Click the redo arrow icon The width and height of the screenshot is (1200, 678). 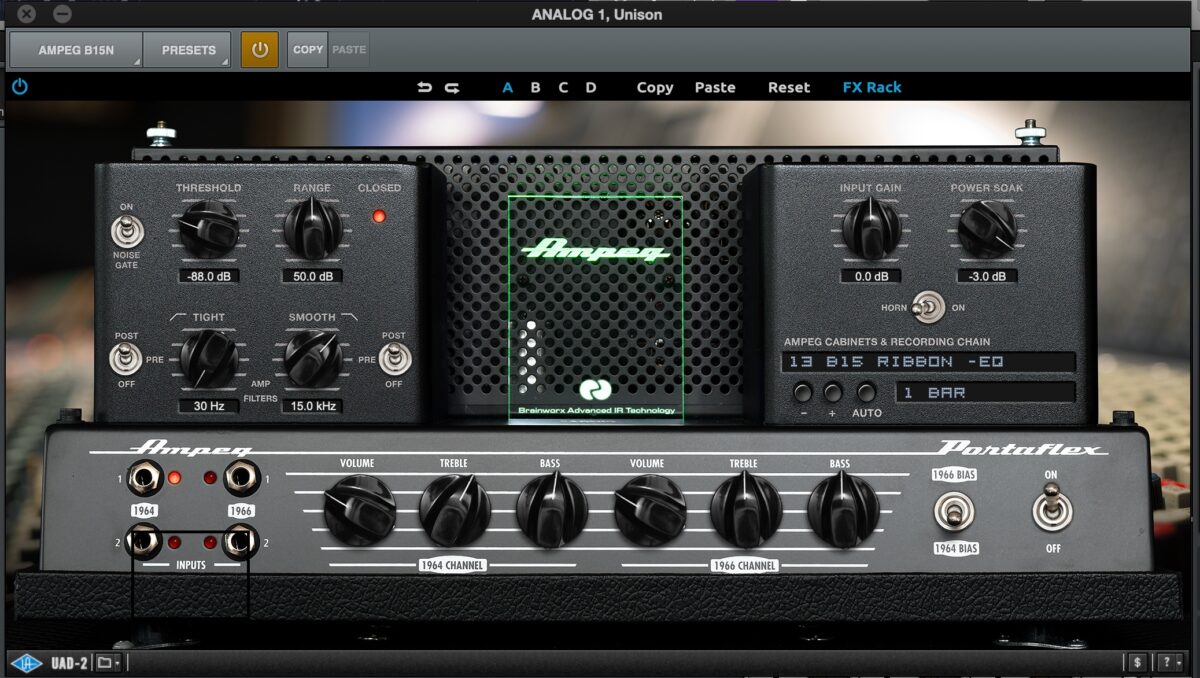tap(452, 88)
